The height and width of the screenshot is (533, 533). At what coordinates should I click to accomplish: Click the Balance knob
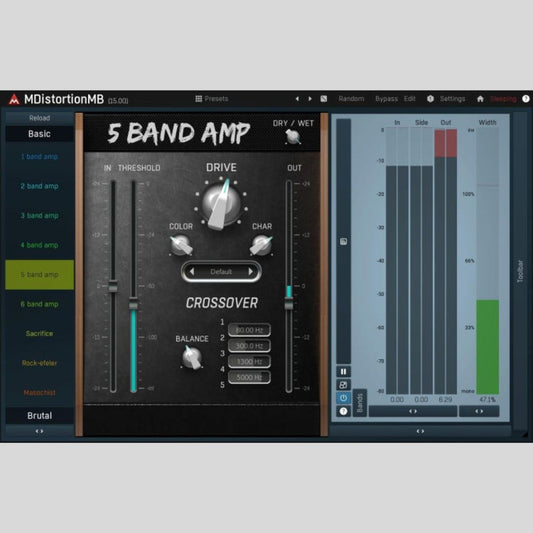[x=192, y=357]
